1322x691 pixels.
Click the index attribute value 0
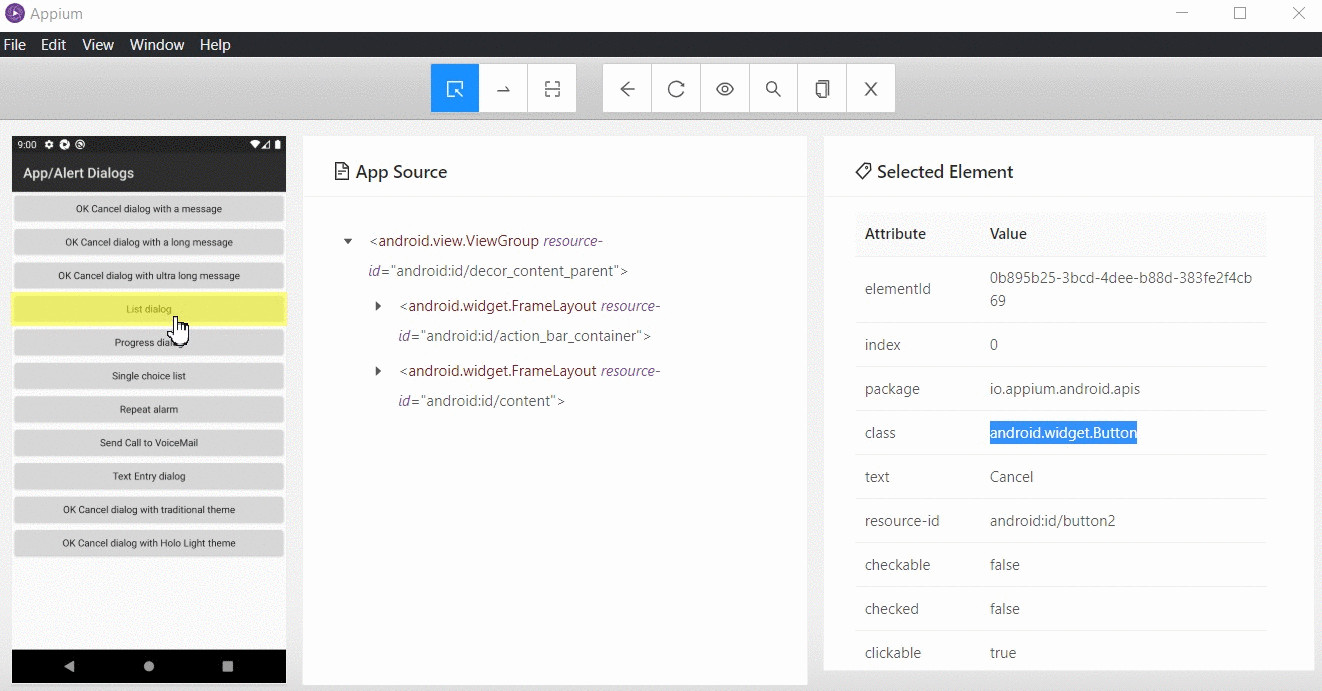click(994, 345)
